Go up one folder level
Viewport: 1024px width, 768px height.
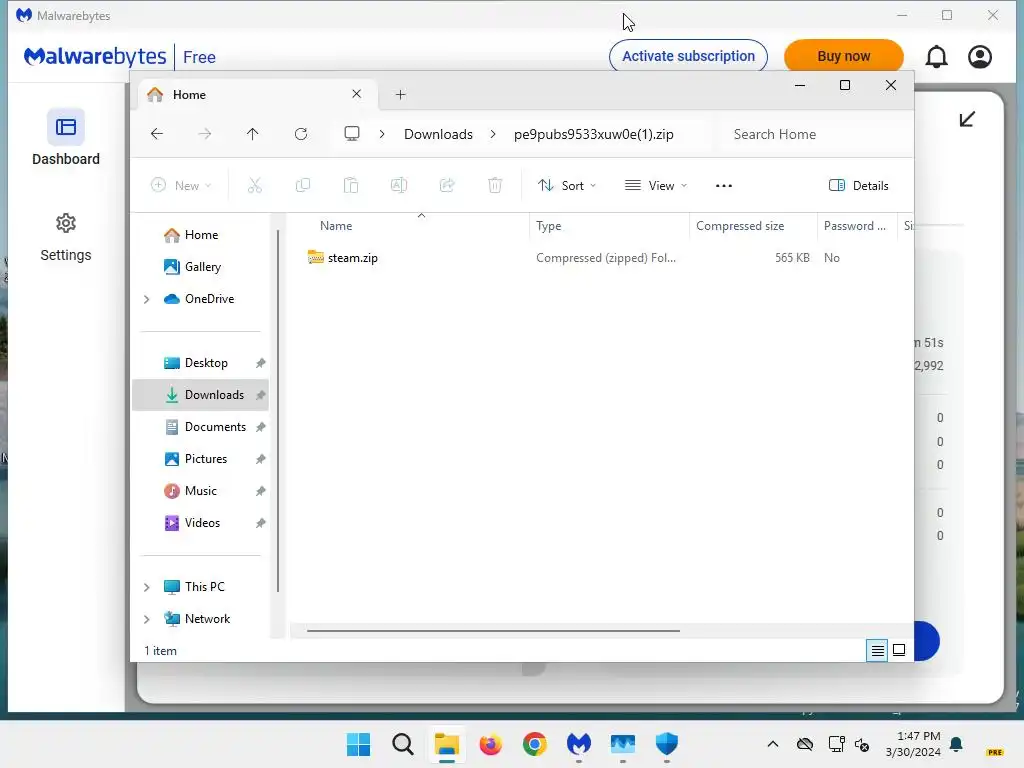(x=253, y=134)
